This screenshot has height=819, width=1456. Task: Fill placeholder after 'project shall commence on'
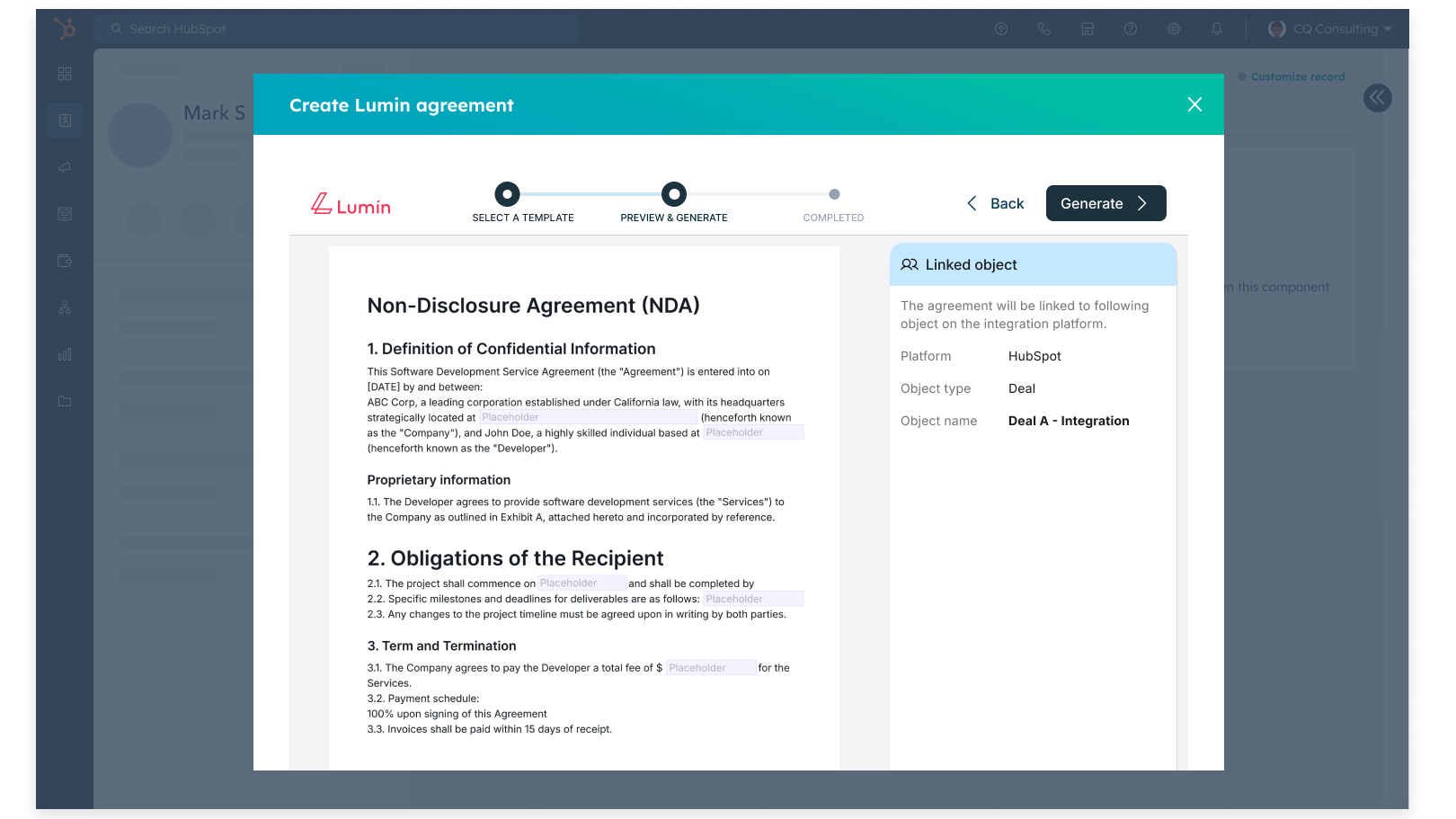582,583
